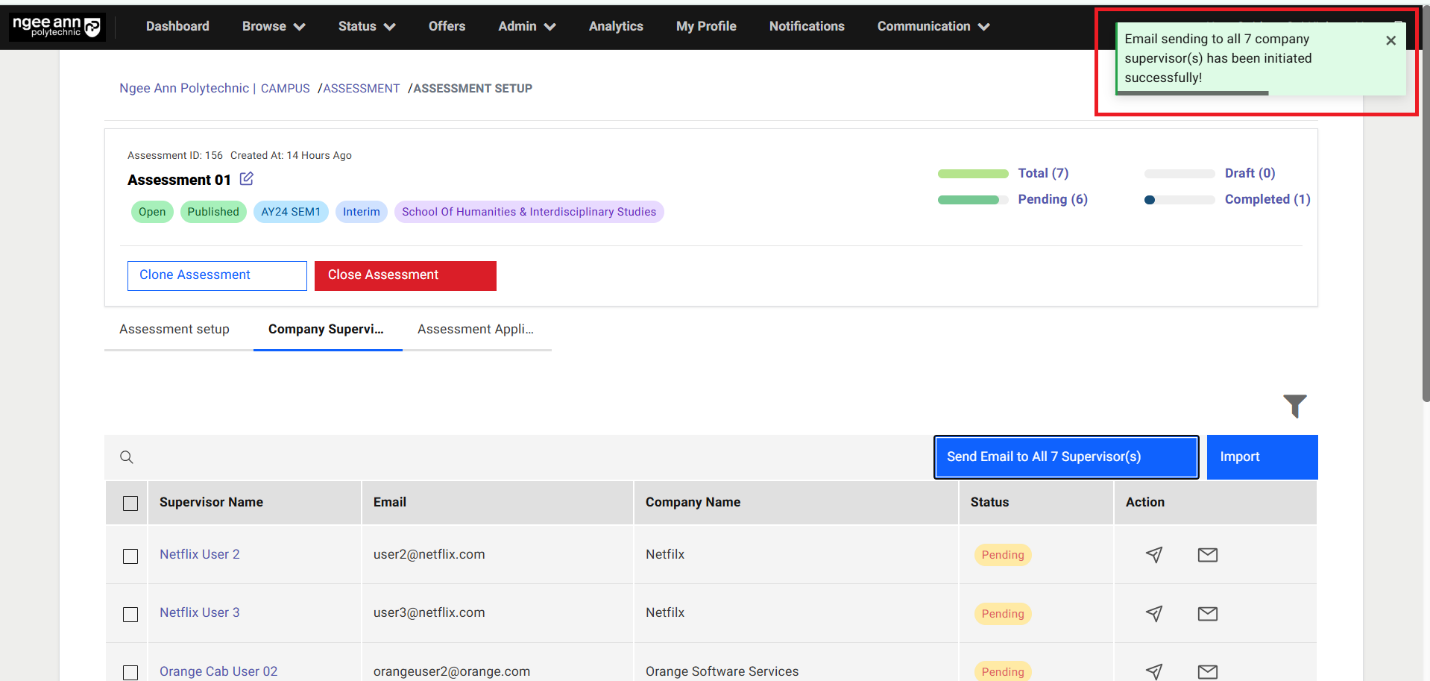The width and height of the screenshot is (1430, 681).
Task: Open the Status dropdown in navbar
Action: (366, 27)
